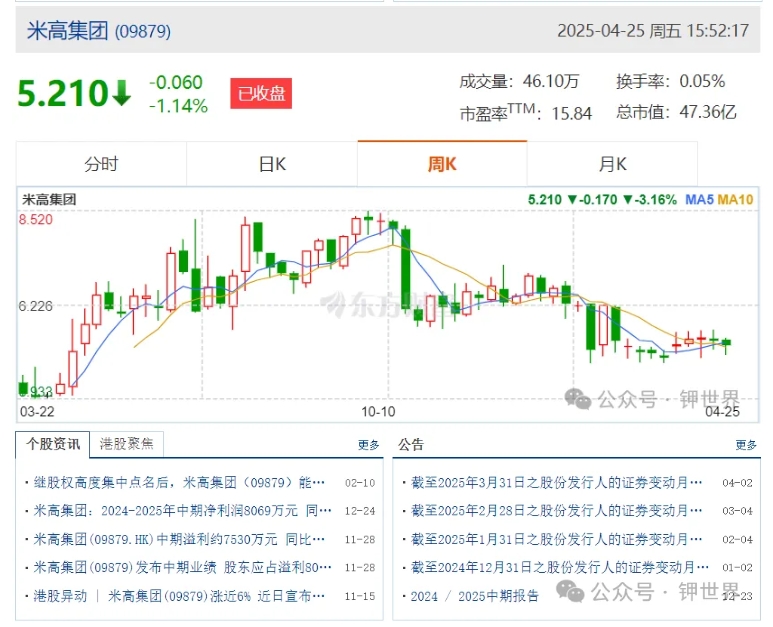Open the 个股资讯 news tab
The image size is (773, 627).
[53, 444]
